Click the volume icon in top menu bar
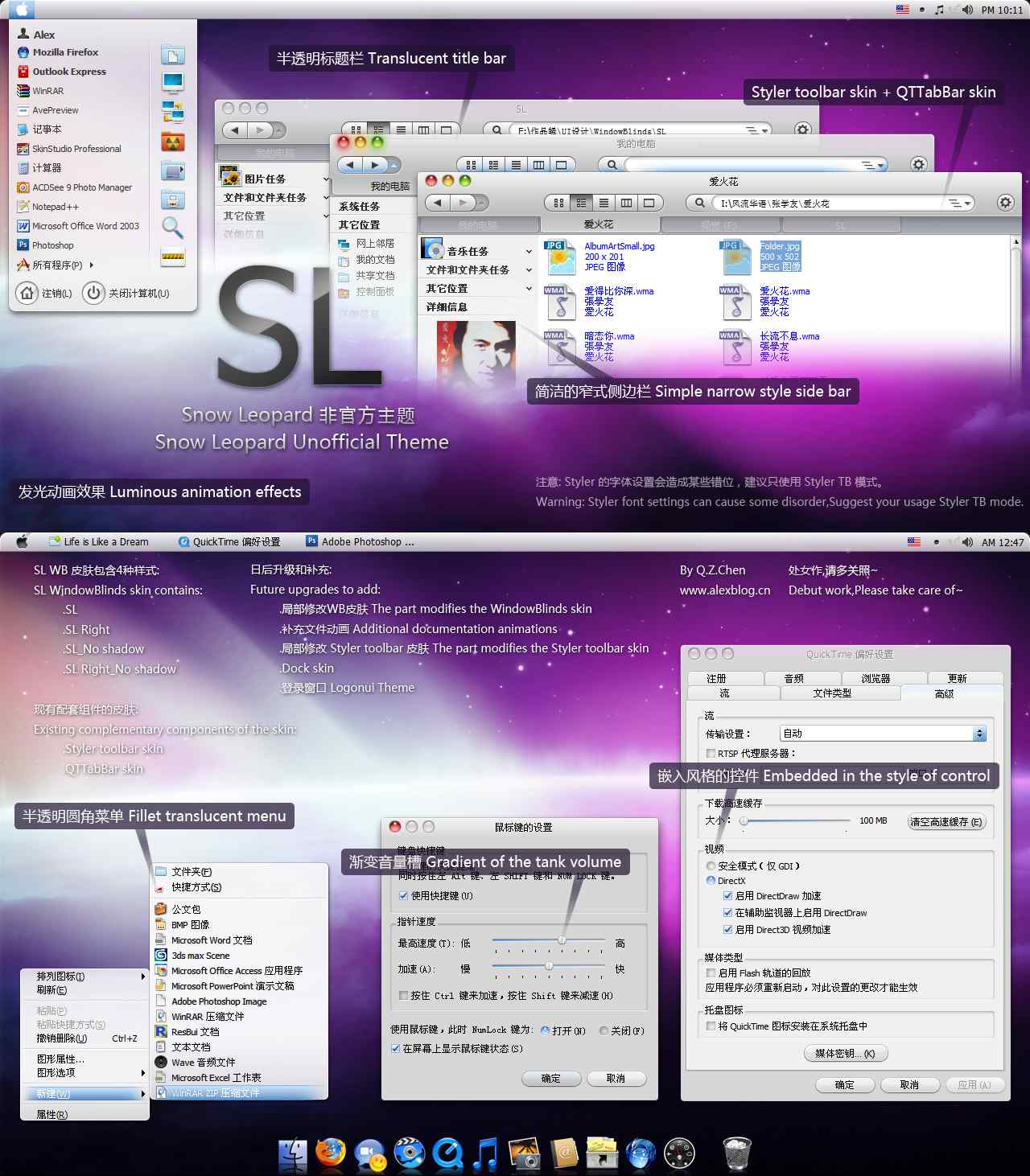The image size is (1030, 1176). coord(967,10)
